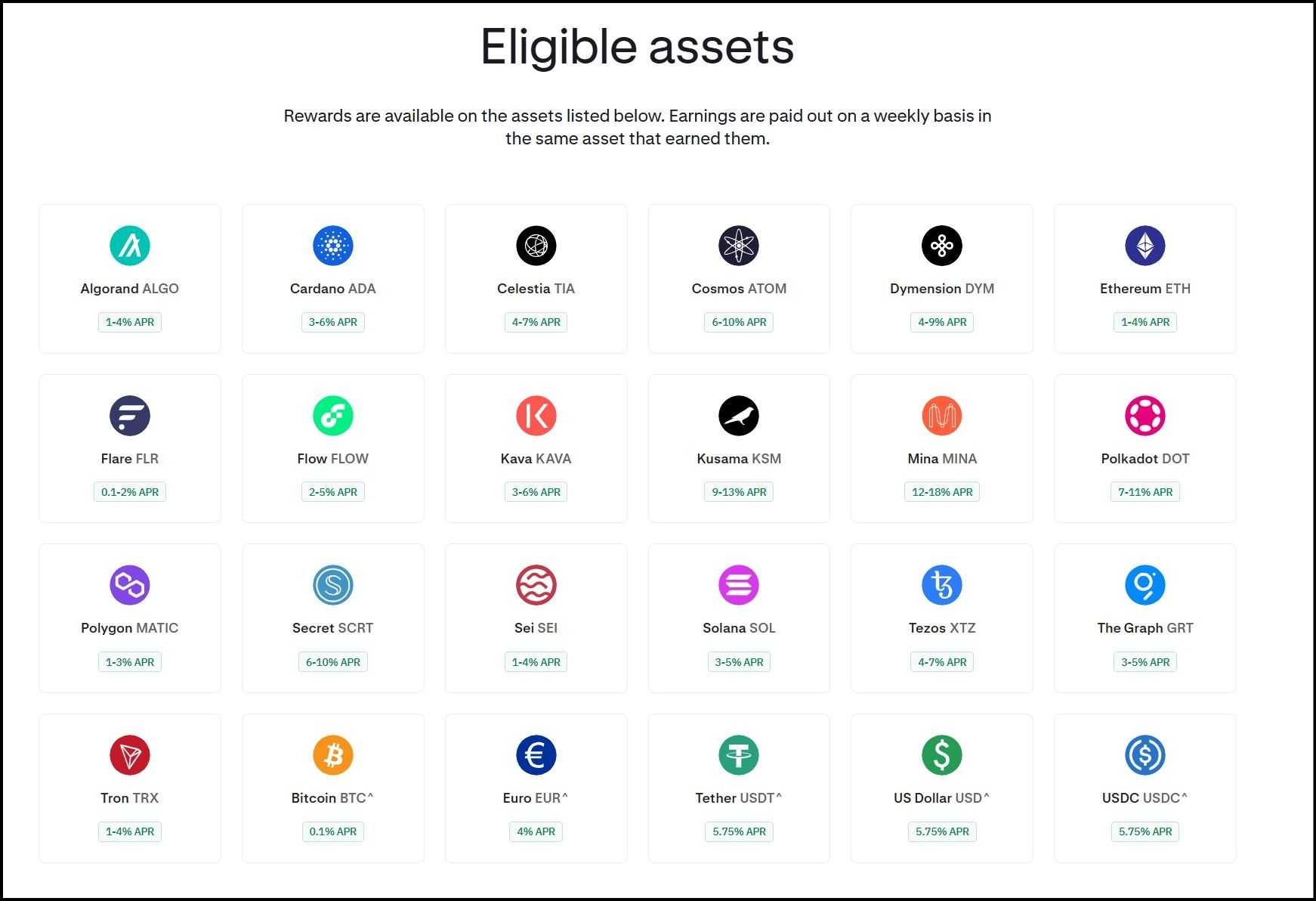Click the orange Bitcoin logo icon
This screenshot has width=1316, height=901.
[333, 755]
